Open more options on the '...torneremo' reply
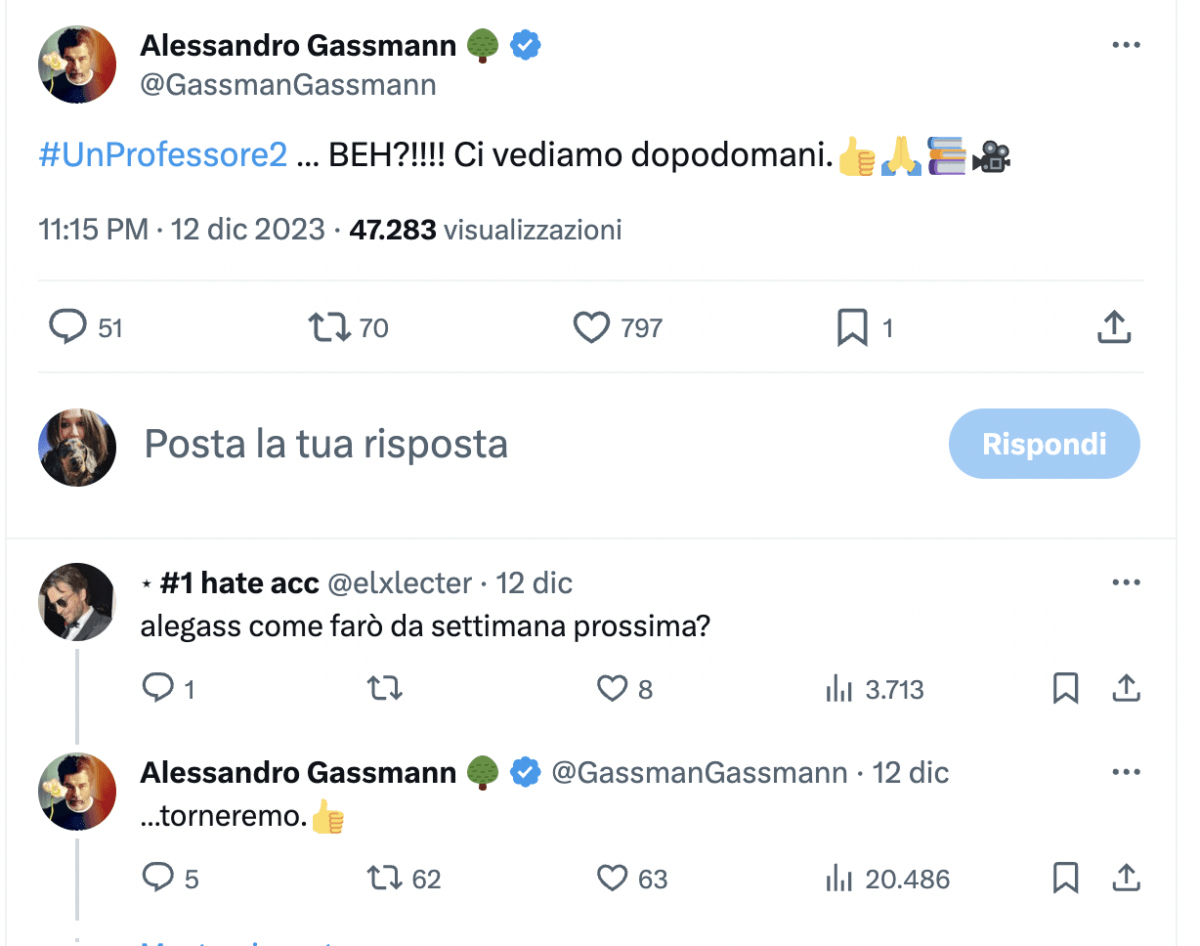The height and width of the screenshot is (946, 1200). (x=1127, y=771)
